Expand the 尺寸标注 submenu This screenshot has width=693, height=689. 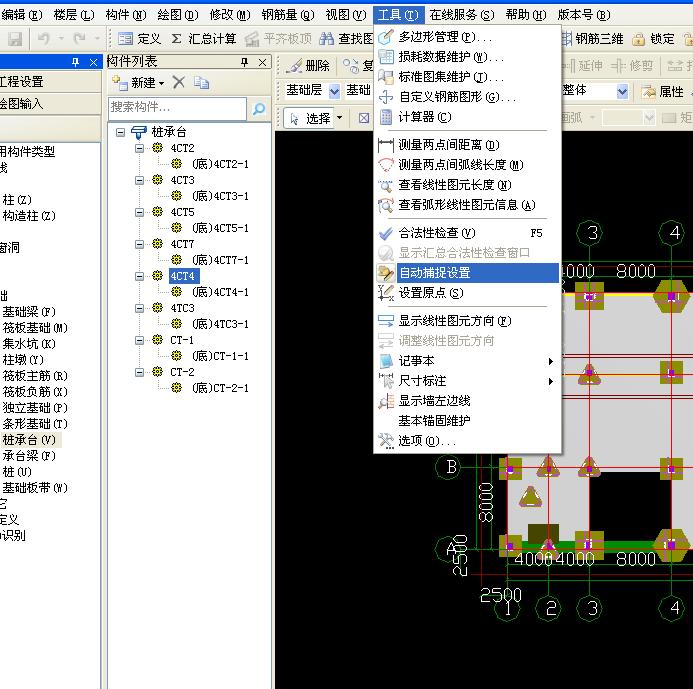[467, 381]
